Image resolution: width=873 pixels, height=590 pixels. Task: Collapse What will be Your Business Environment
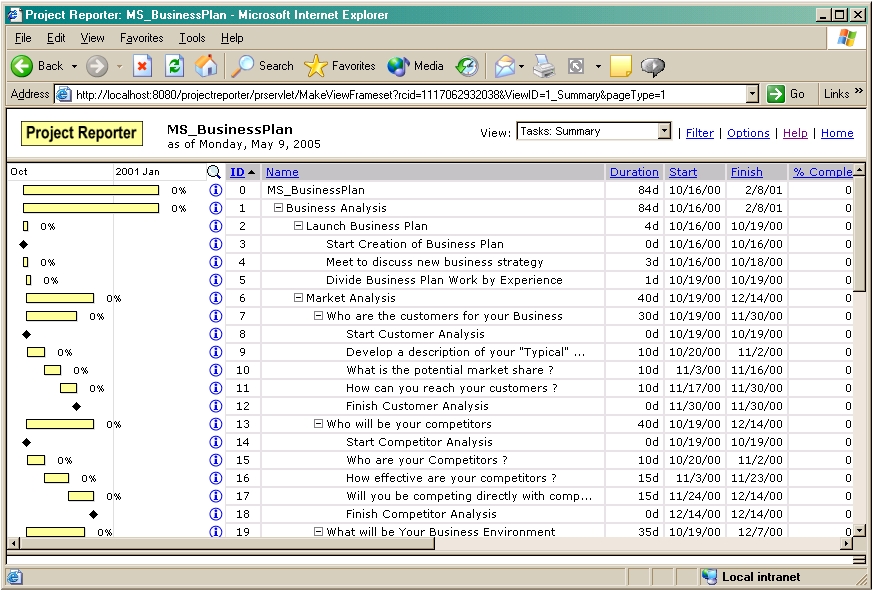click(318, 532)
